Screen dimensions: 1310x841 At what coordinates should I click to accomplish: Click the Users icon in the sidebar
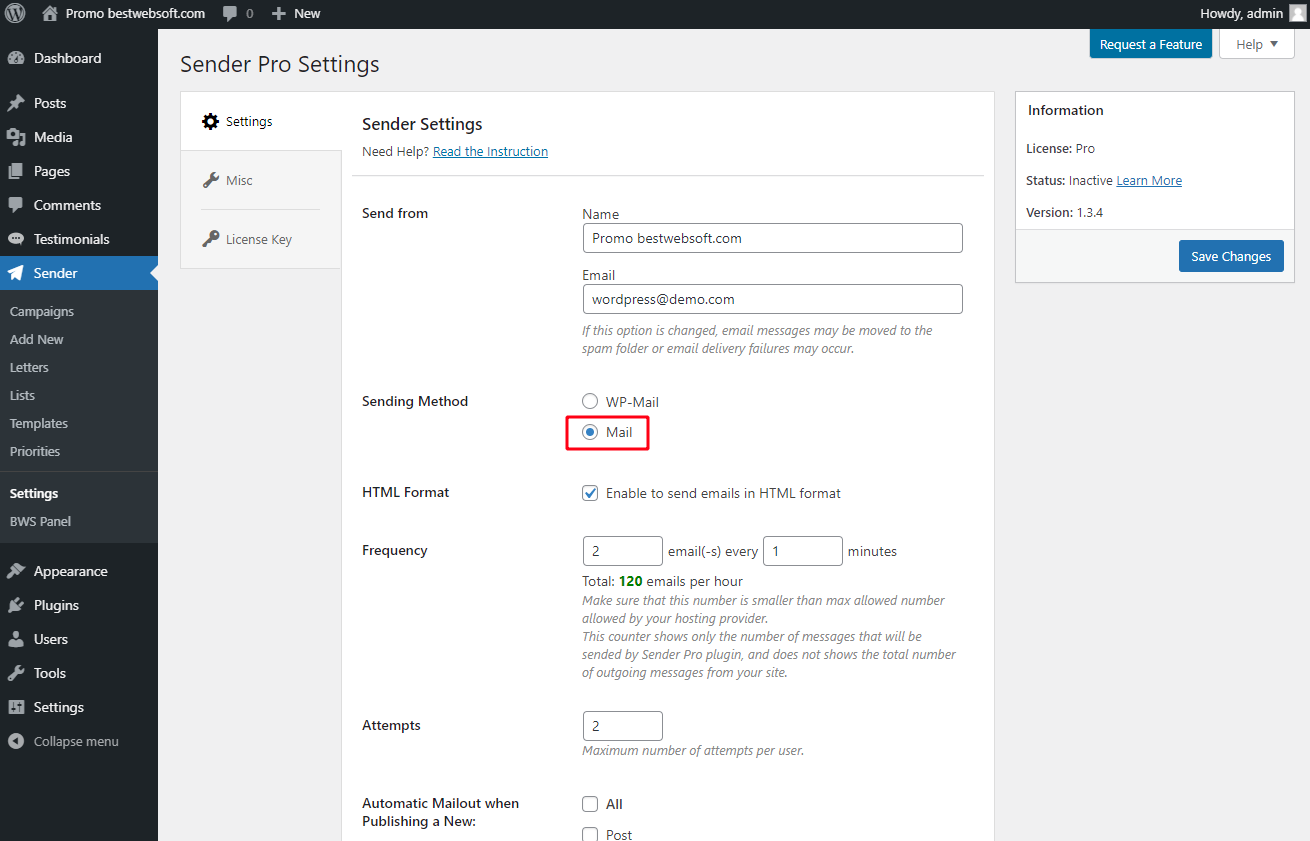coord(16,639)
